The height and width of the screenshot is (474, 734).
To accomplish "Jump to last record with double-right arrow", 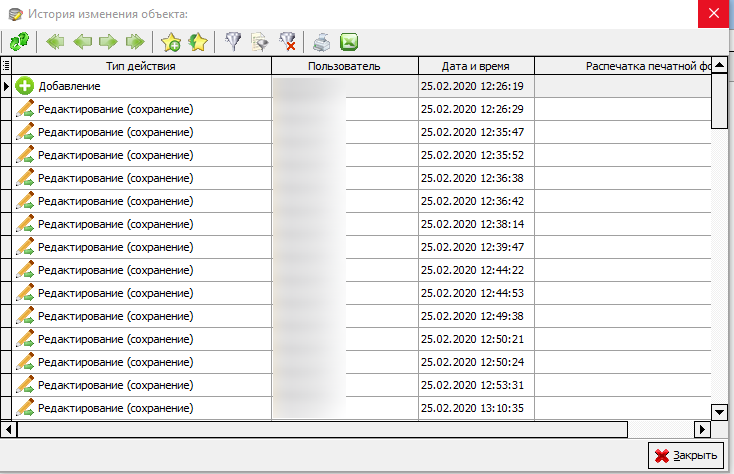I will click(x=135, y=42).
